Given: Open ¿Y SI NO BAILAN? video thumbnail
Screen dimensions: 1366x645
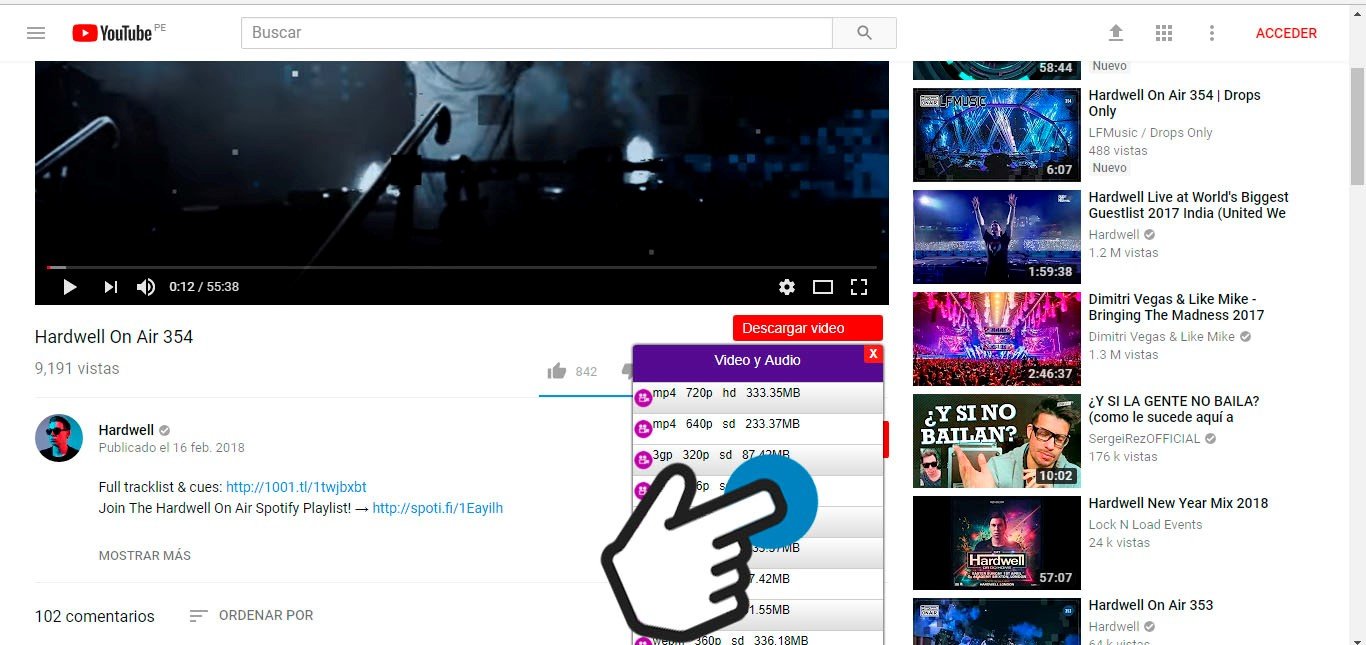Looking at the screenshot, I should pyautogui.click(x=997, y=441).
